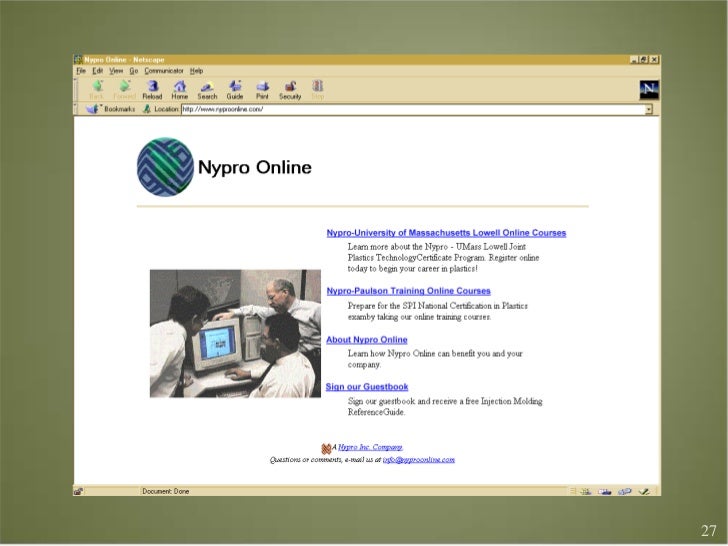The height and width of the screenshot is (546, 728).
Task: Click the photo of people at computer
Action: pyautogui.click(x=235, y=334)
